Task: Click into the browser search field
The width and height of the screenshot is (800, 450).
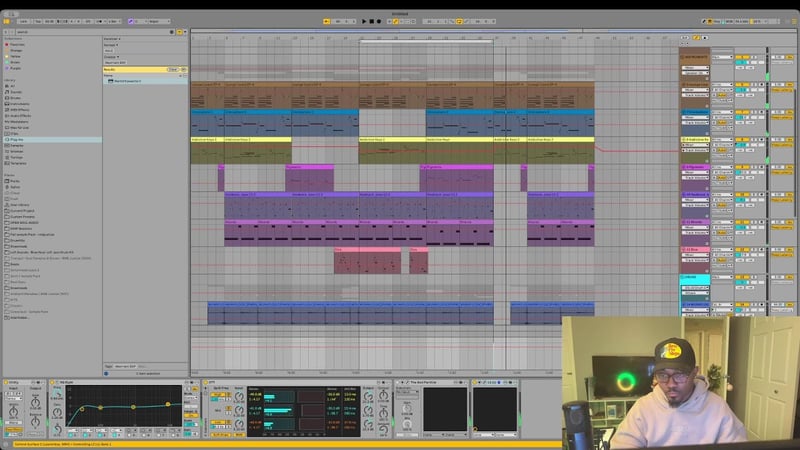Action: click(92, 32)
